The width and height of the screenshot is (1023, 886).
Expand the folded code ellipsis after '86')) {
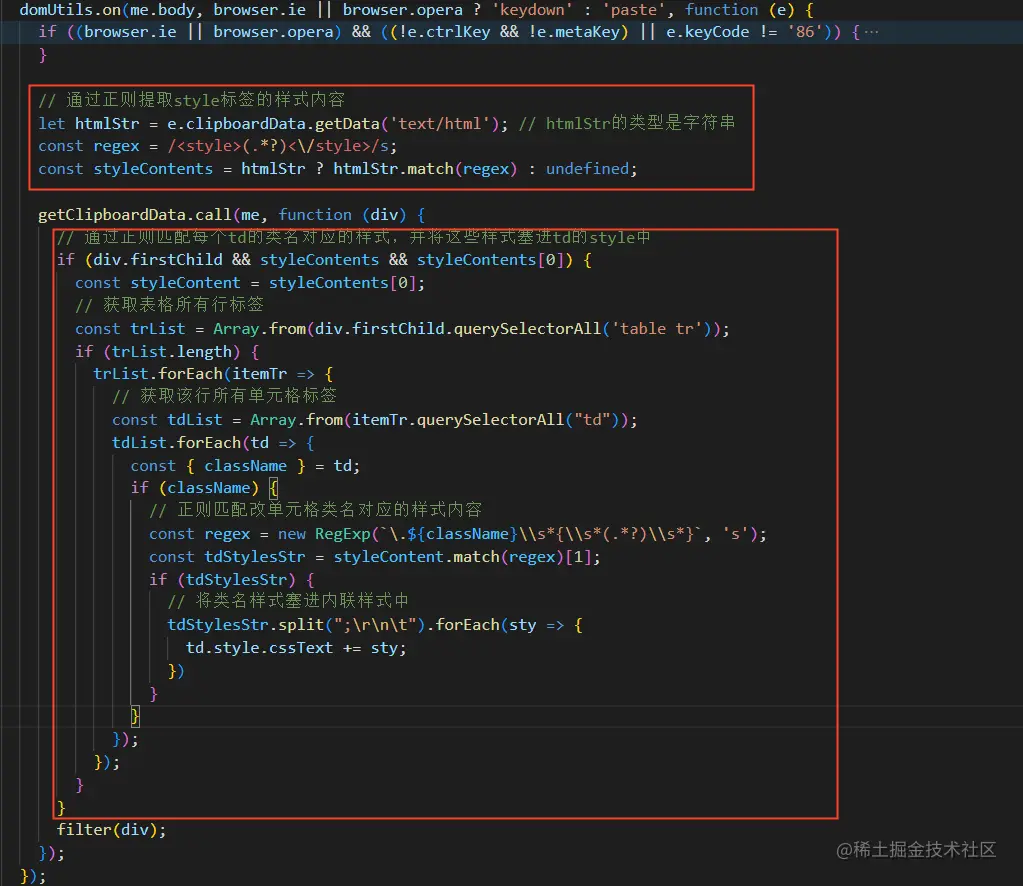[x=871, y=32]
